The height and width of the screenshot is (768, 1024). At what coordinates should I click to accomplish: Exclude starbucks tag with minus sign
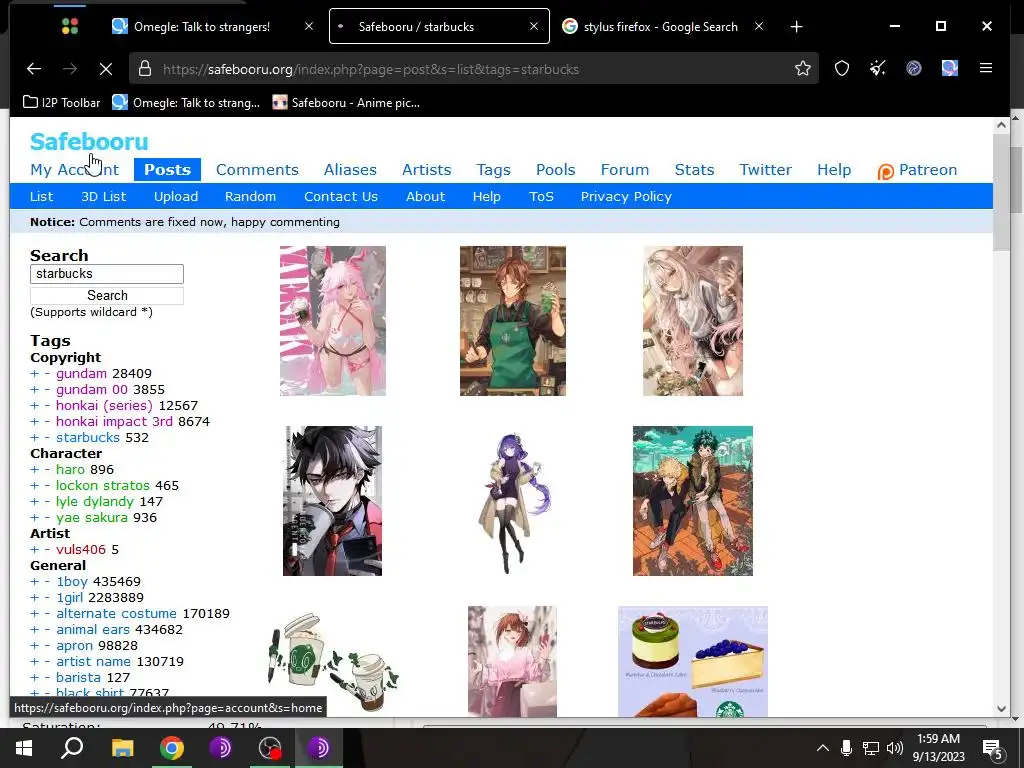coord(47,438)
